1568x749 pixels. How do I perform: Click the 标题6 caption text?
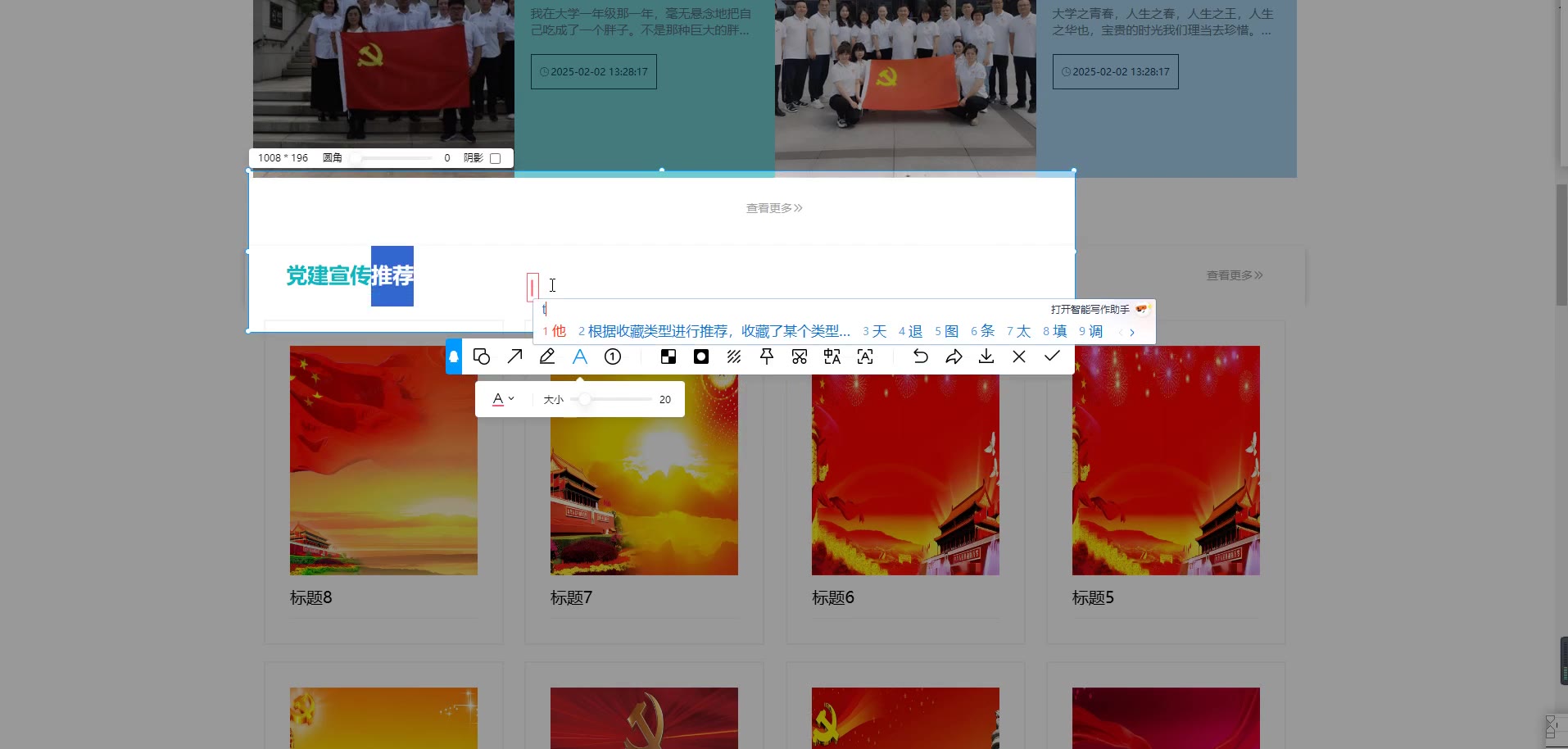(x=833, y=597)
